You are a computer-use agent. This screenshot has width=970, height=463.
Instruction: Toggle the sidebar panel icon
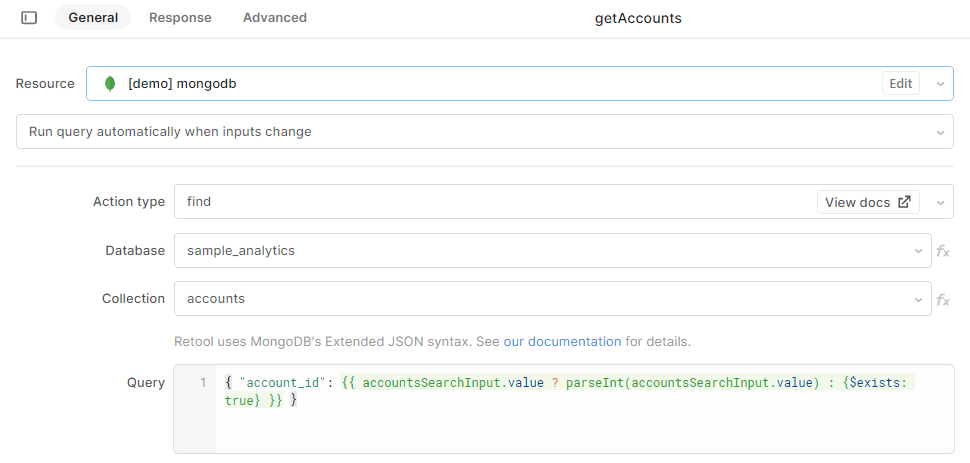[29, 18]
